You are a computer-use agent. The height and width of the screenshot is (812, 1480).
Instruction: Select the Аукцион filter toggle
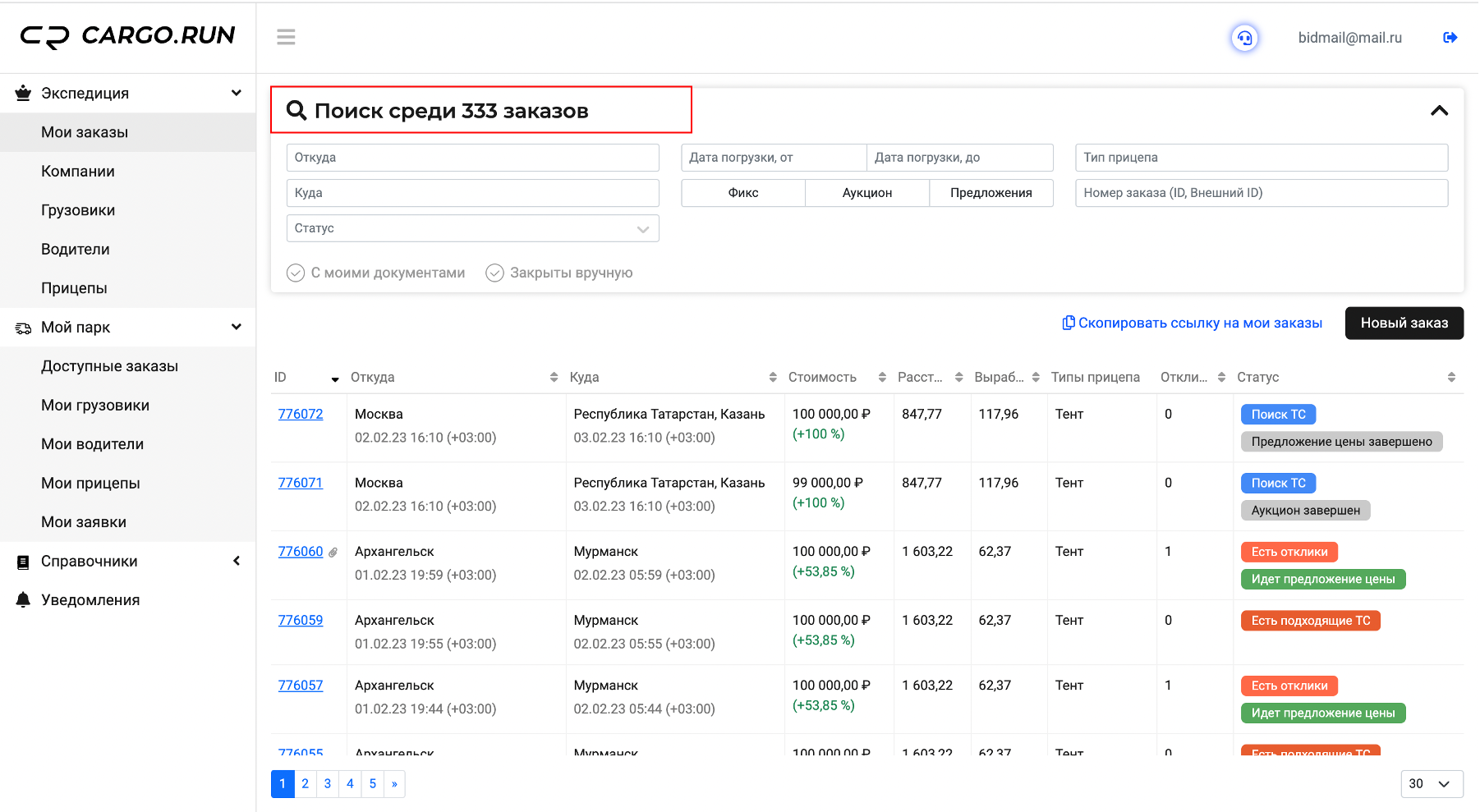866,193
